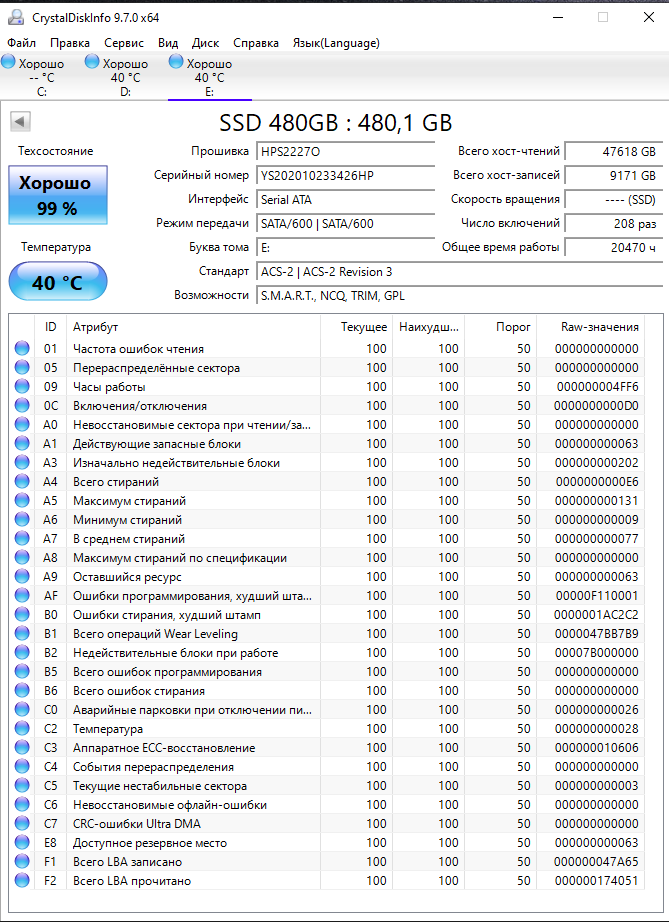Click the Хорошо 99 % health status button
Image resolution: width=669 pixels, height=922 pixels.
pyautogui.click(x=58, y=195)
